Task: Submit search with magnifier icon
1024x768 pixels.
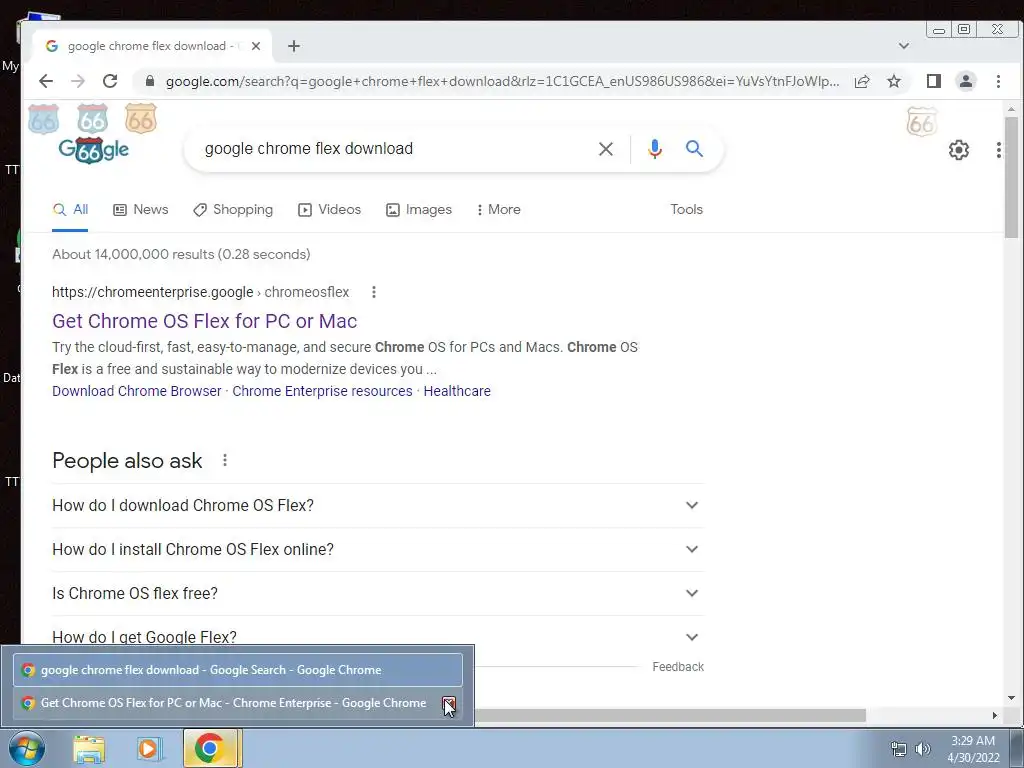Action: pyautogui.click(x=694, y=149)
